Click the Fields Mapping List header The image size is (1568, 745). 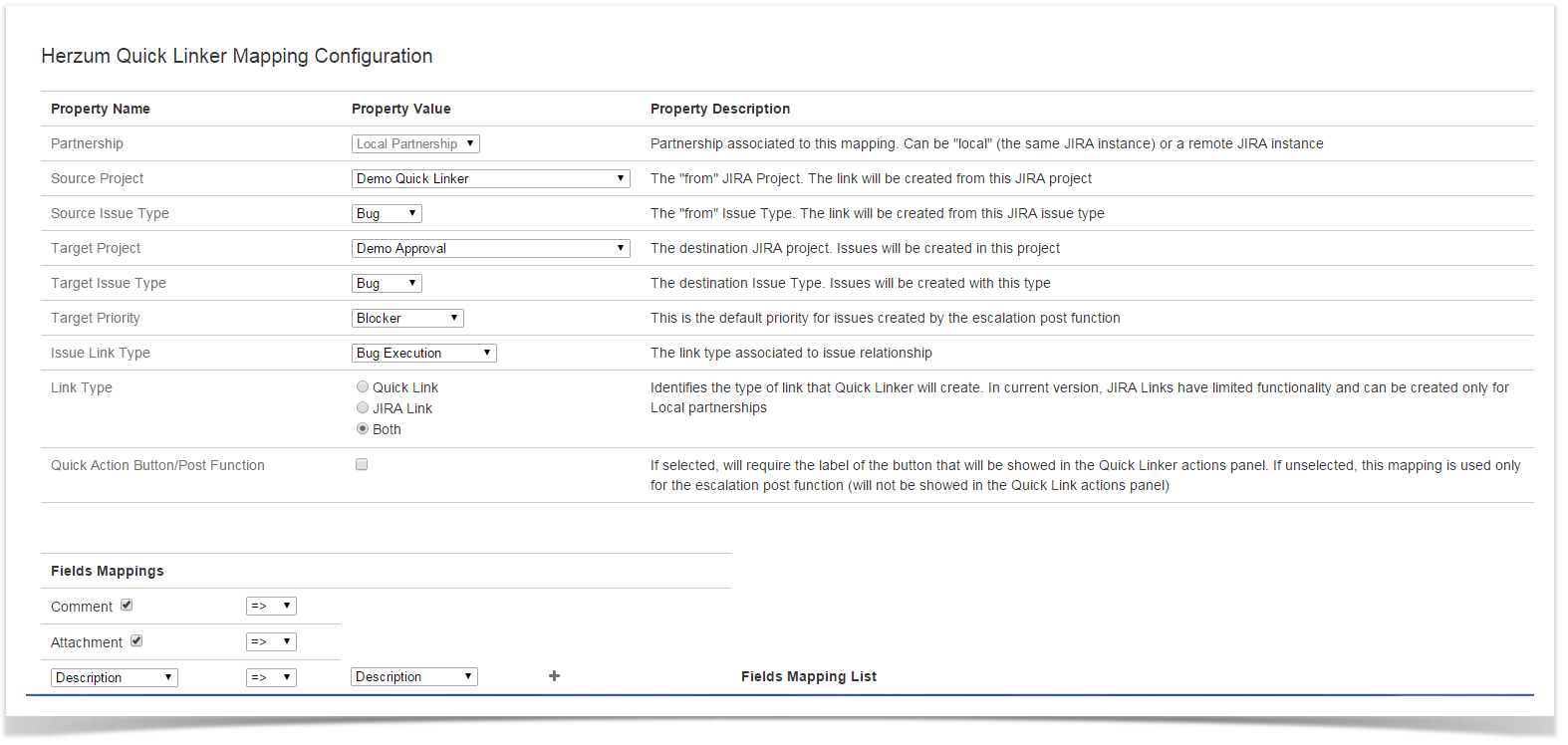pyautogui.click(x=808, y=676)
